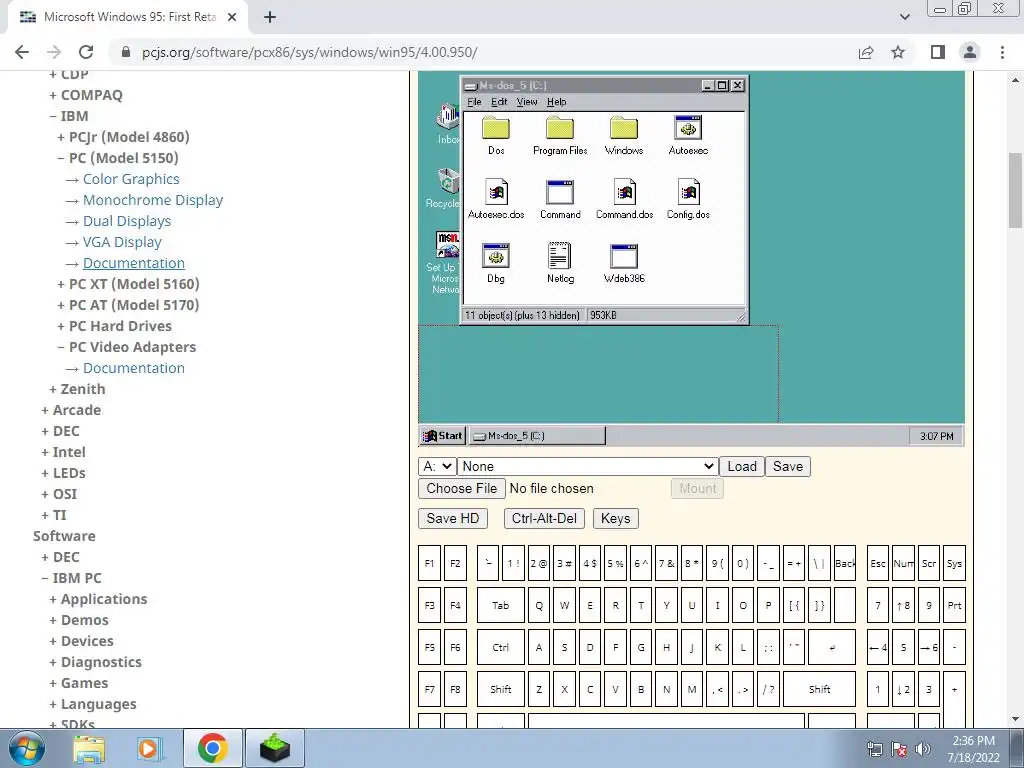Click the Save button
This screenshot has height=768, width=1024.
click(788, 466)
